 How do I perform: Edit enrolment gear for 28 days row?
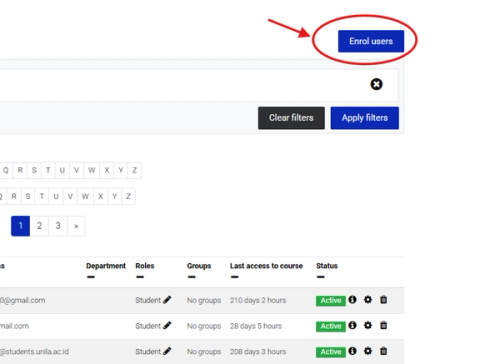pyautogui.click(x=368, y=325)
